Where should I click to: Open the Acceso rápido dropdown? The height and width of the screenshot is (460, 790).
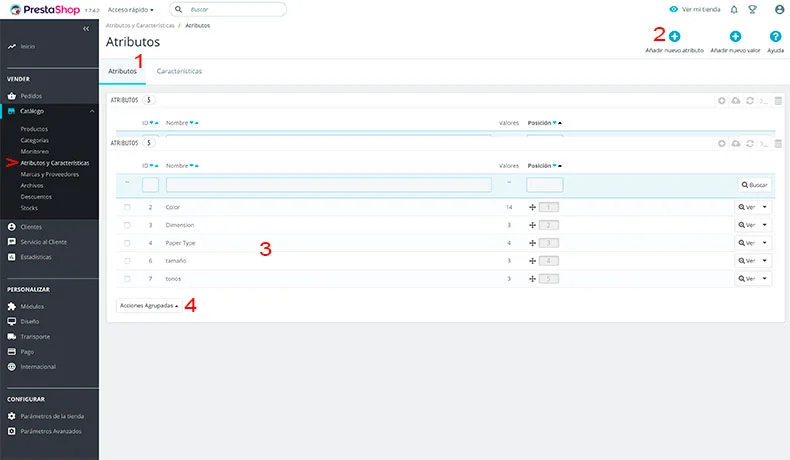click(130, 10)
